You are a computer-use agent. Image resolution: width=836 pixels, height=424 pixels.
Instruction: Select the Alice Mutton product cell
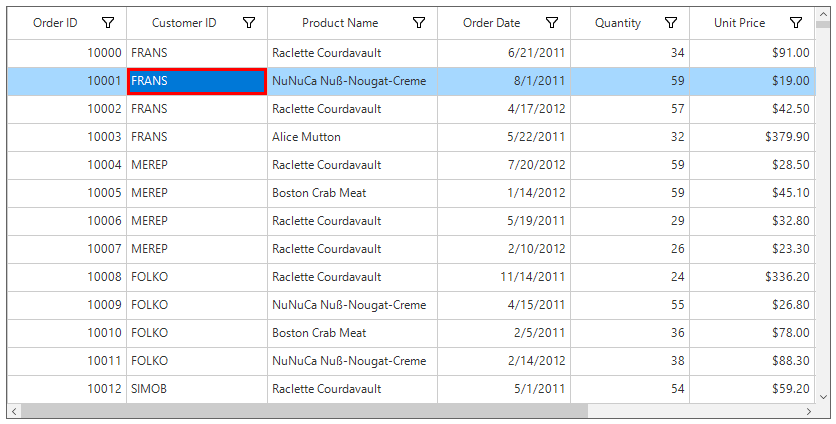[352, 137]
